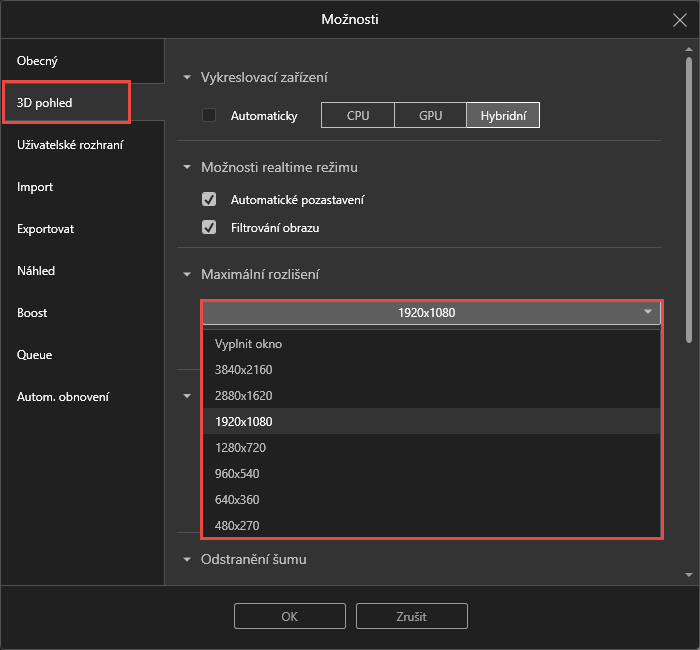Screen dimensions: 700x650
Task: Choose Vyplnit okno resolution option
Action: [248, 344]
